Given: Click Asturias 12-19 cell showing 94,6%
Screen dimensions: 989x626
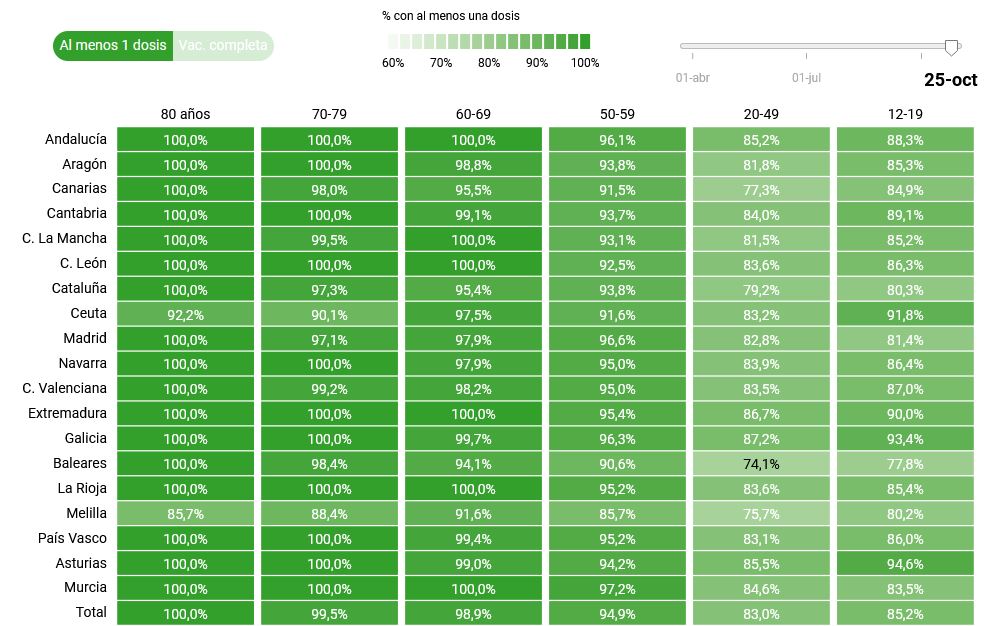Looking at the screenshot, I should point(905,564).
